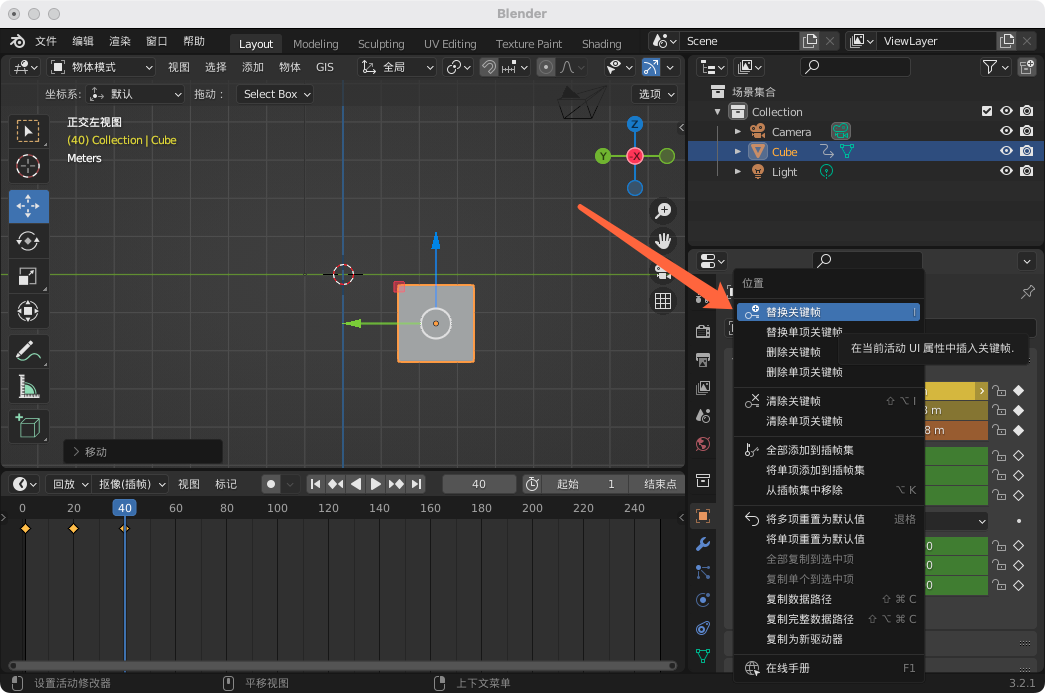Toggle proportional editing in the header
This screenshot has width=1045, height=693.
pos(546,67)
